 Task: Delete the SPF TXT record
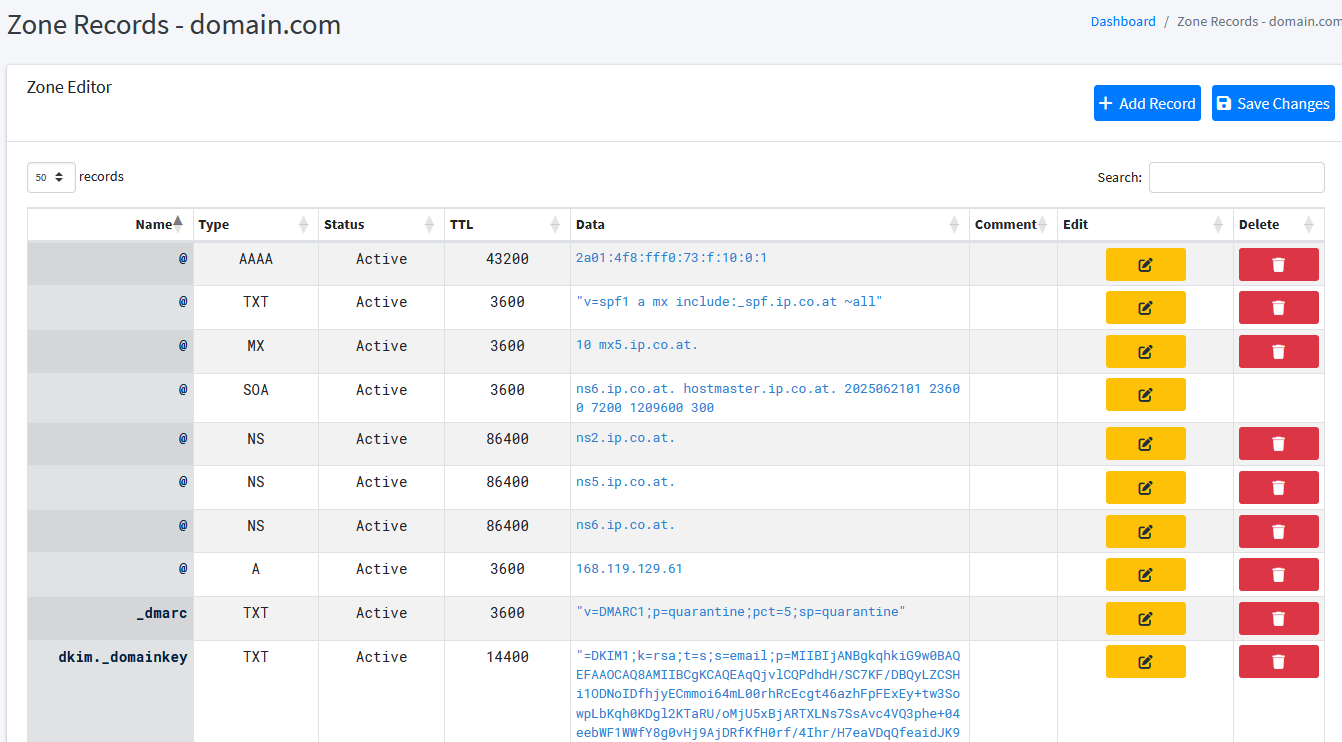pos(1278,308)
